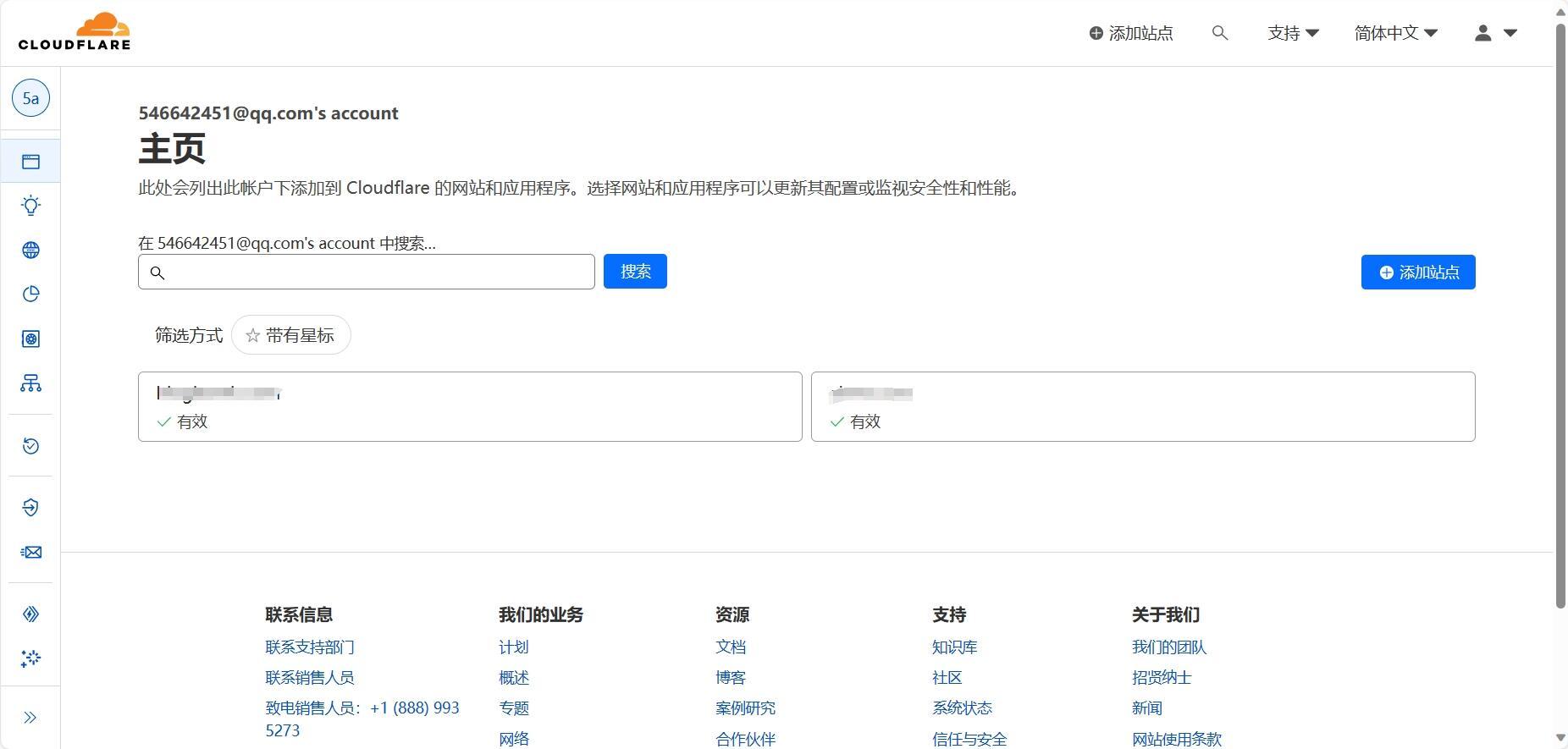Viewport: 1568px width, 749px height.
Task: Click the sales phone number link
Action: [362, 719]
